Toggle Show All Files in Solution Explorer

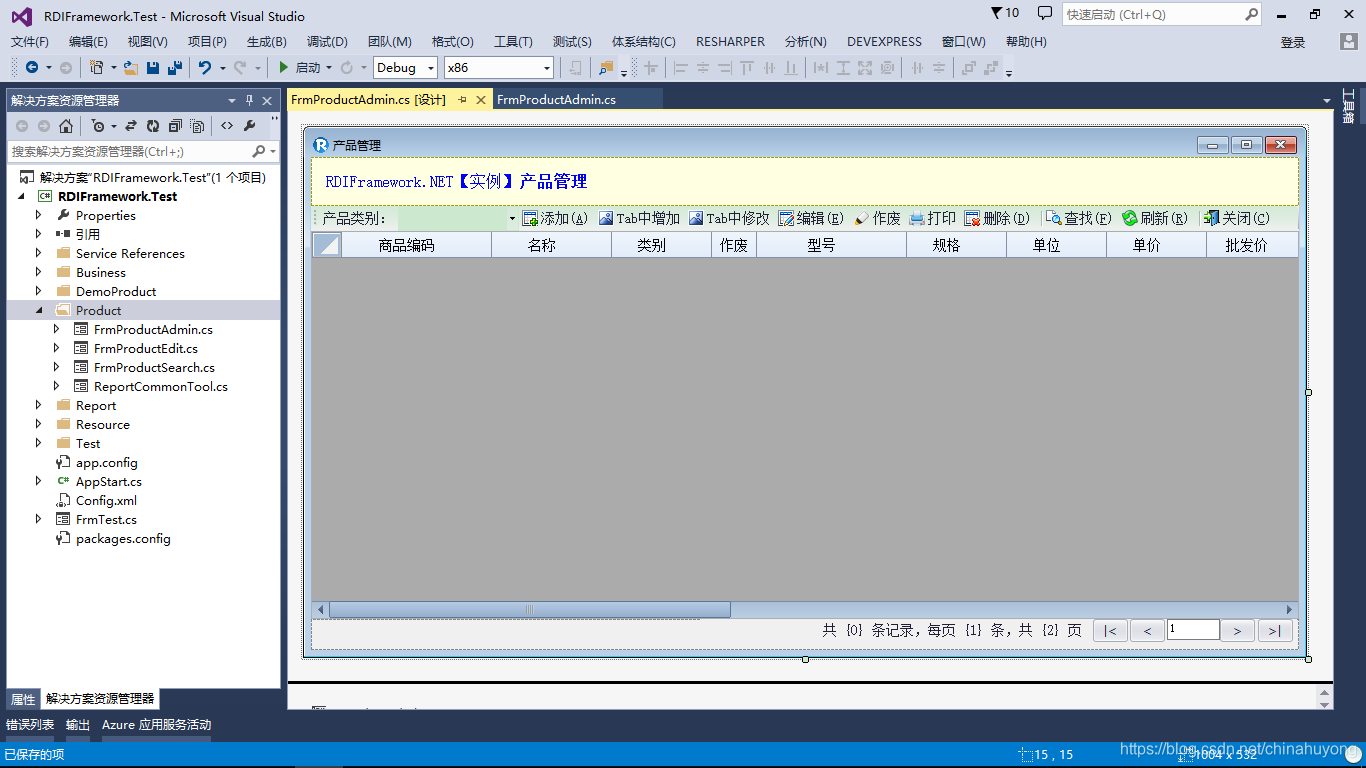coord(198,126)
